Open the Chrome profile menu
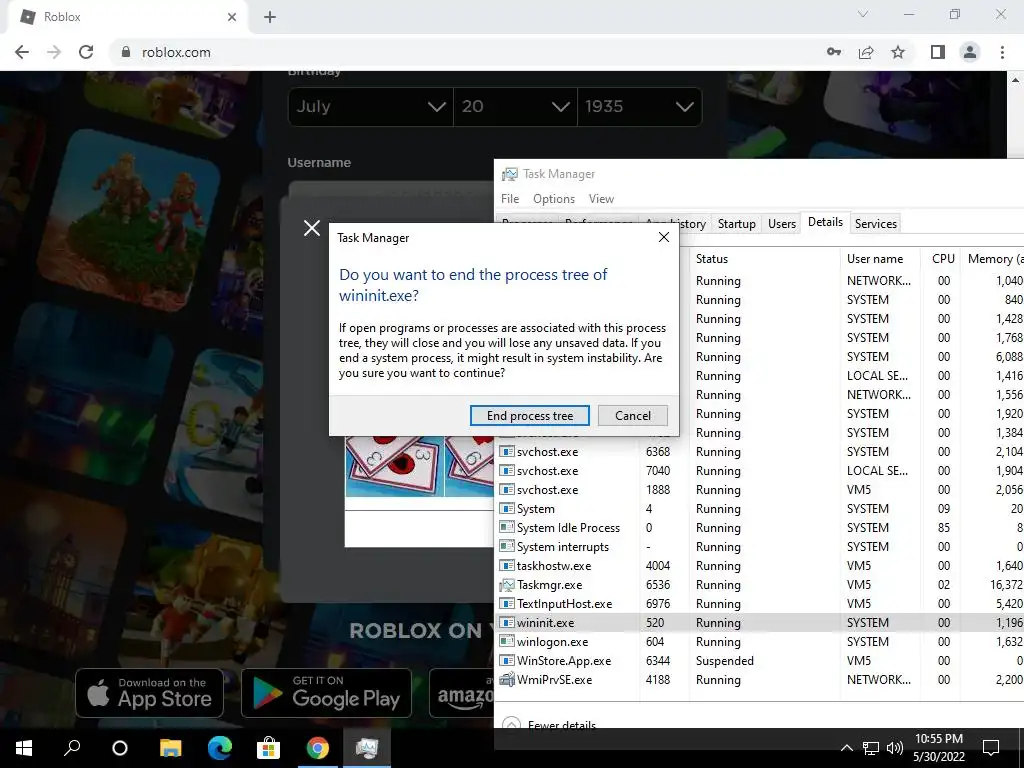This screenshot has width=1024, height=768. [x=970, y=52]
